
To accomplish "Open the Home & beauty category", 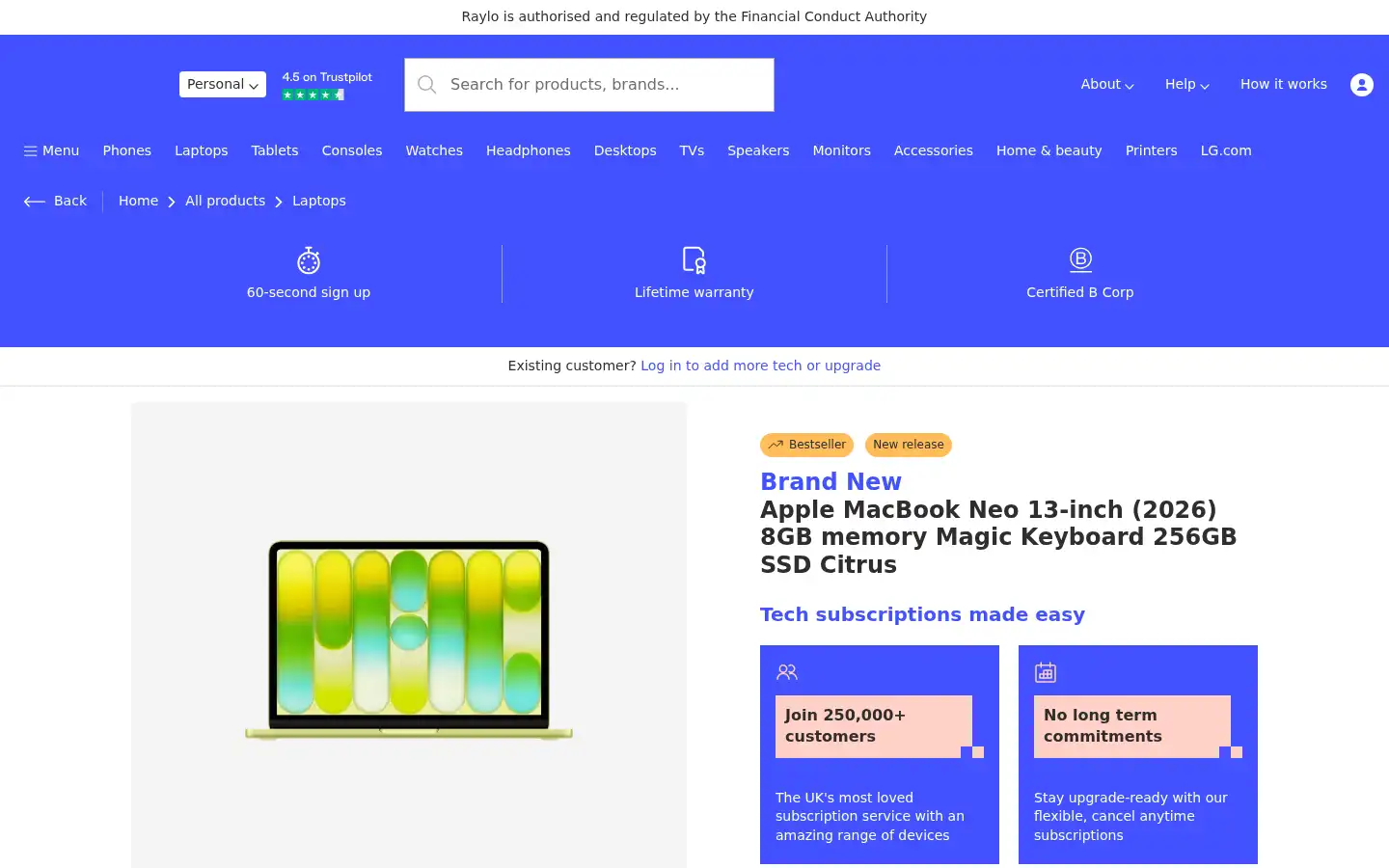I will coord(1049,150).
